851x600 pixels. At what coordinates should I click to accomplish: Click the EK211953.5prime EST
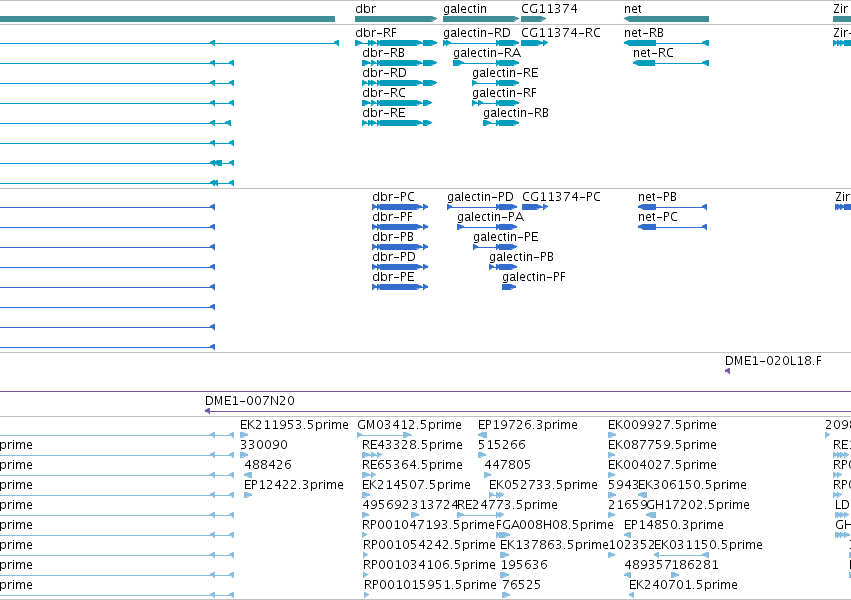tap(244, 435)
